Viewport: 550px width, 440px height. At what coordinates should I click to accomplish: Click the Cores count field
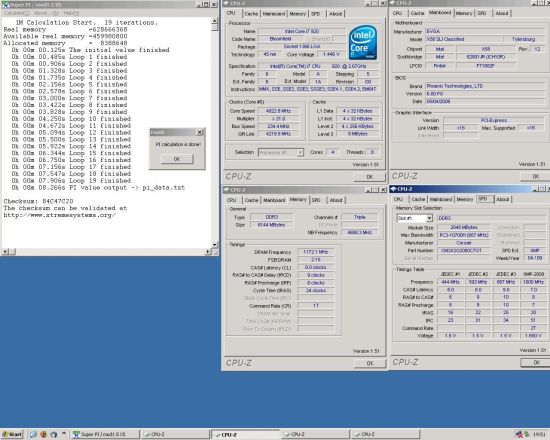click(332, 152)
